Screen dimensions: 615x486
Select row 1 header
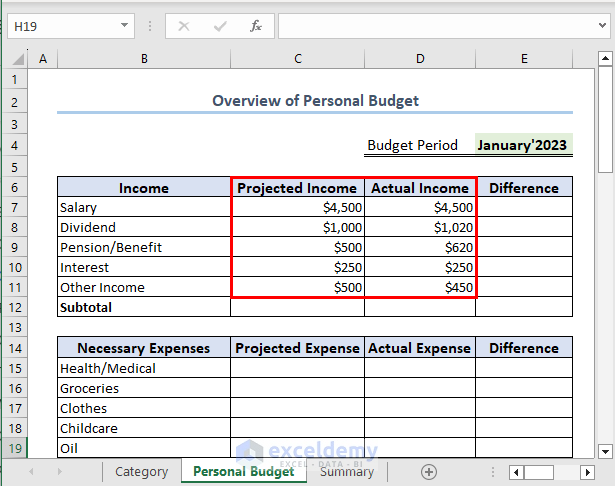pos(15,80)
